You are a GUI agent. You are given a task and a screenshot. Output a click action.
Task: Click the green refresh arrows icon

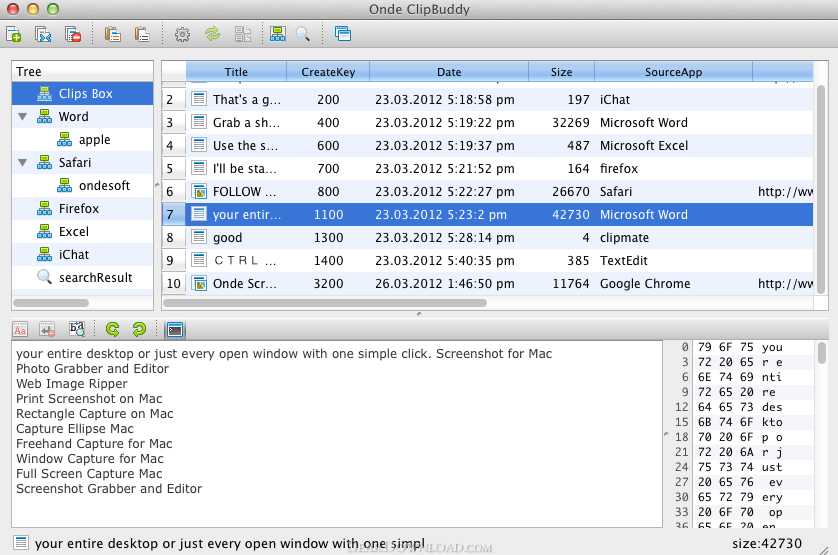point(212,34)
